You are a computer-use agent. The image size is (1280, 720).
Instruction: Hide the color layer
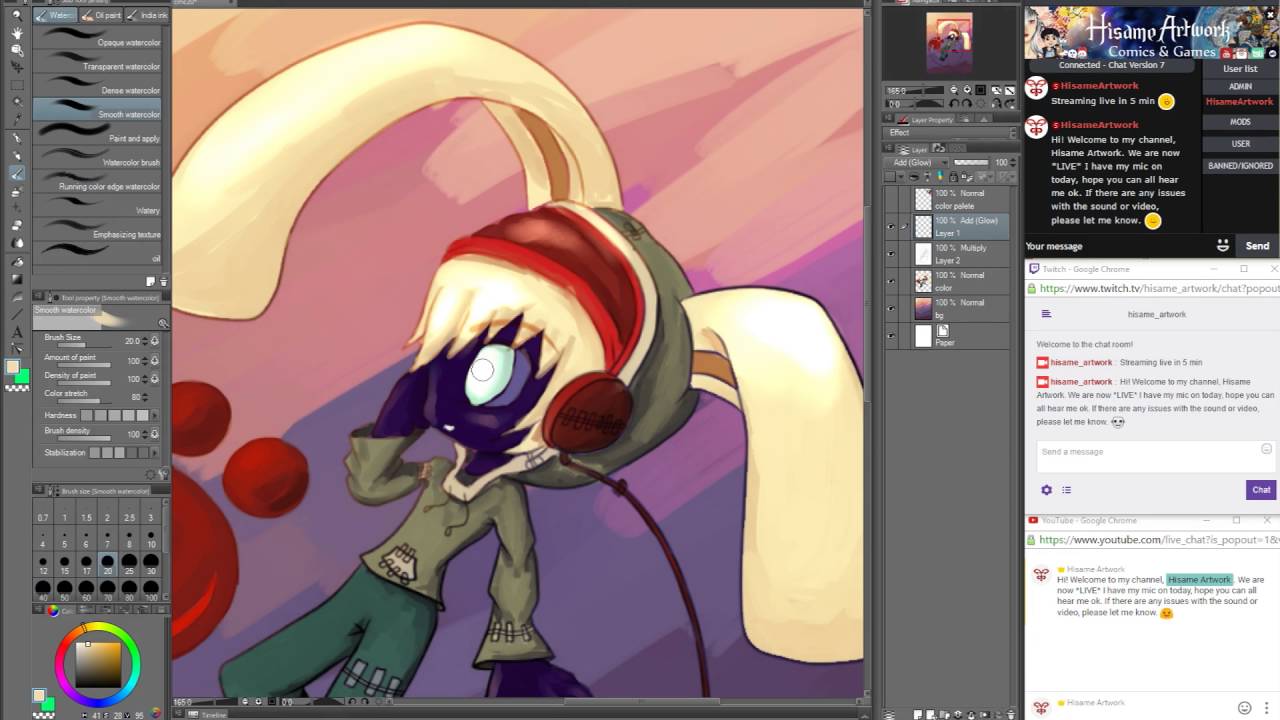point(891,281)
